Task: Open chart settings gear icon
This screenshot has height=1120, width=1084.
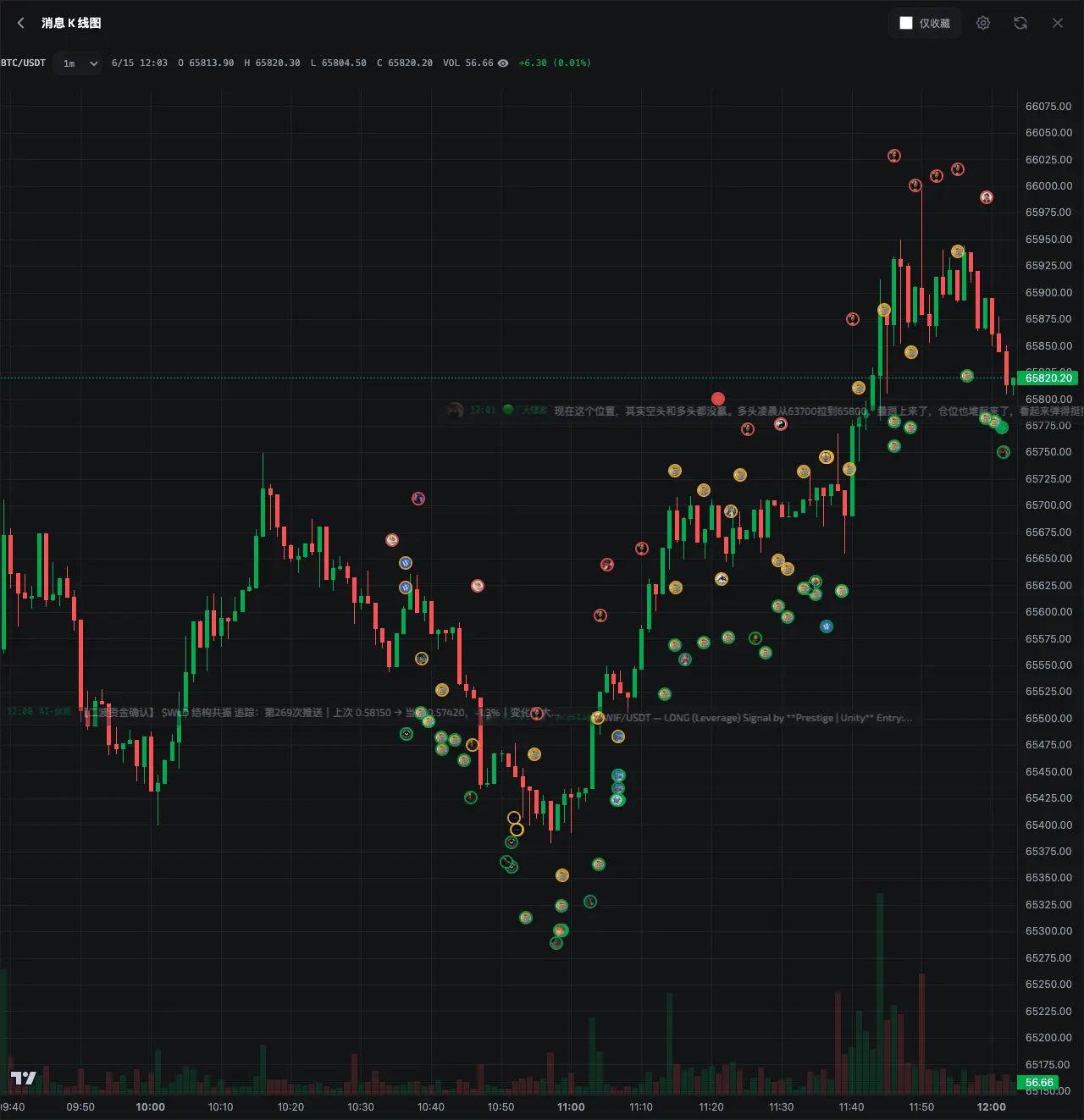Action: 983,23
